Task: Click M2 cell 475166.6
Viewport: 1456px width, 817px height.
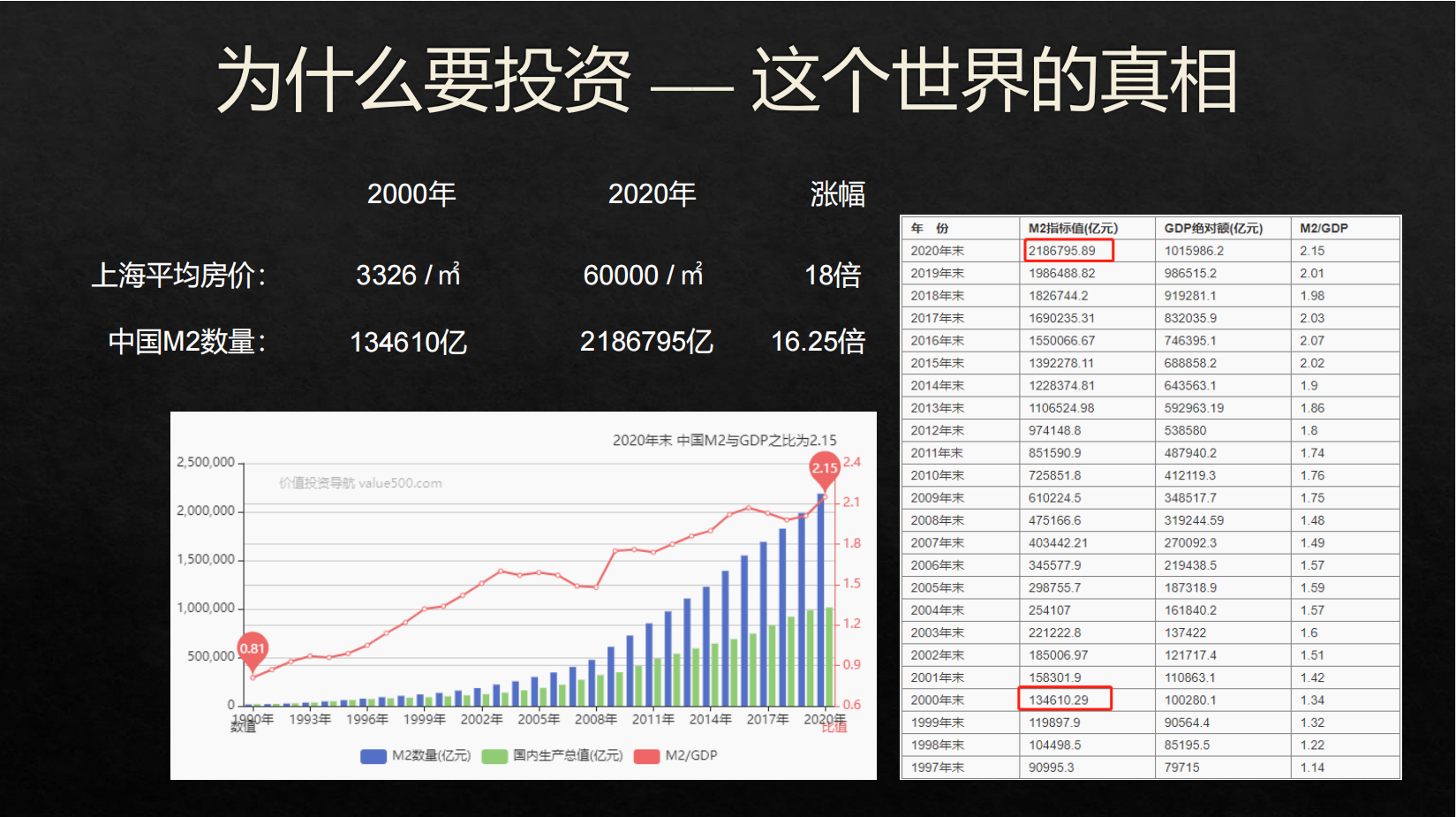Action: pos(1054,520)
